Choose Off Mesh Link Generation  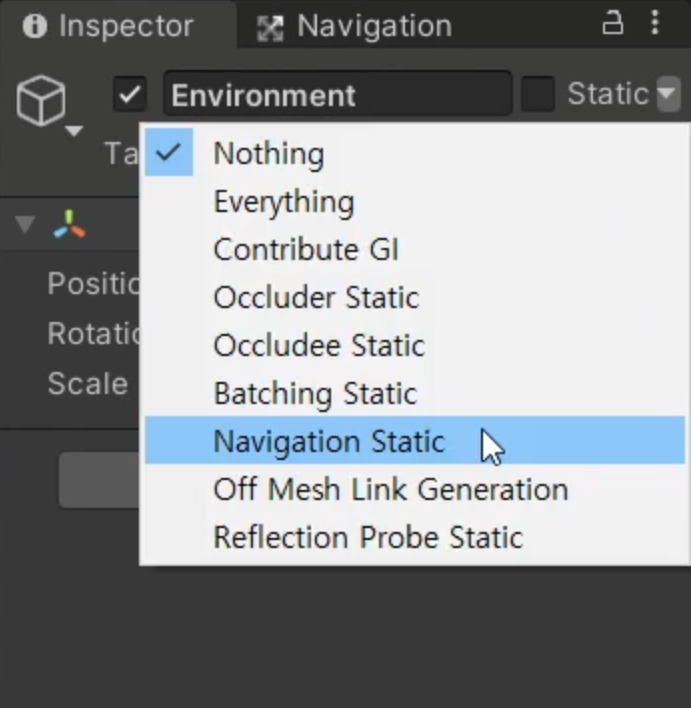point(390,489)
